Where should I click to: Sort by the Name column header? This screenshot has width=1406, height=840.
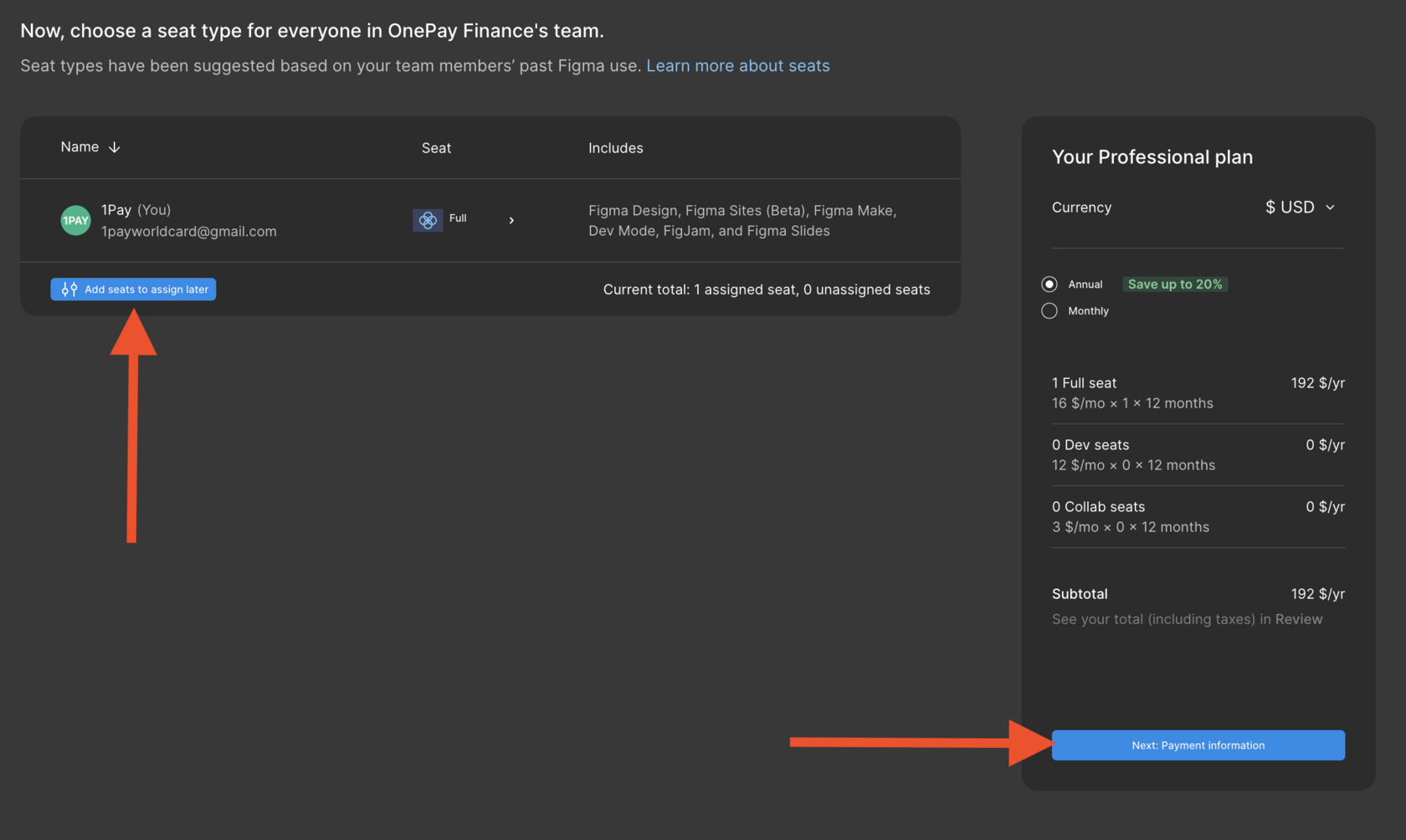point(80,147)
